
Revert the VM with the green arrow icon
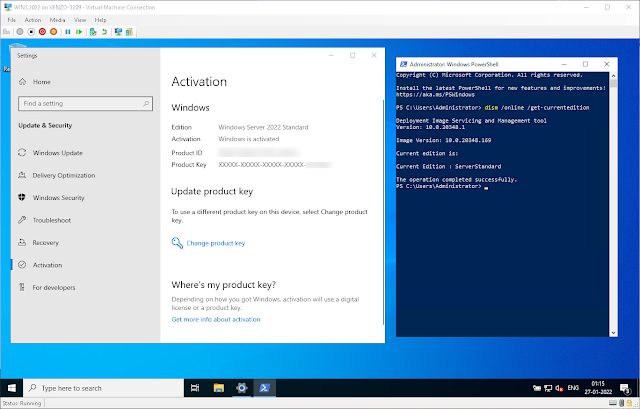coord(104,31)
